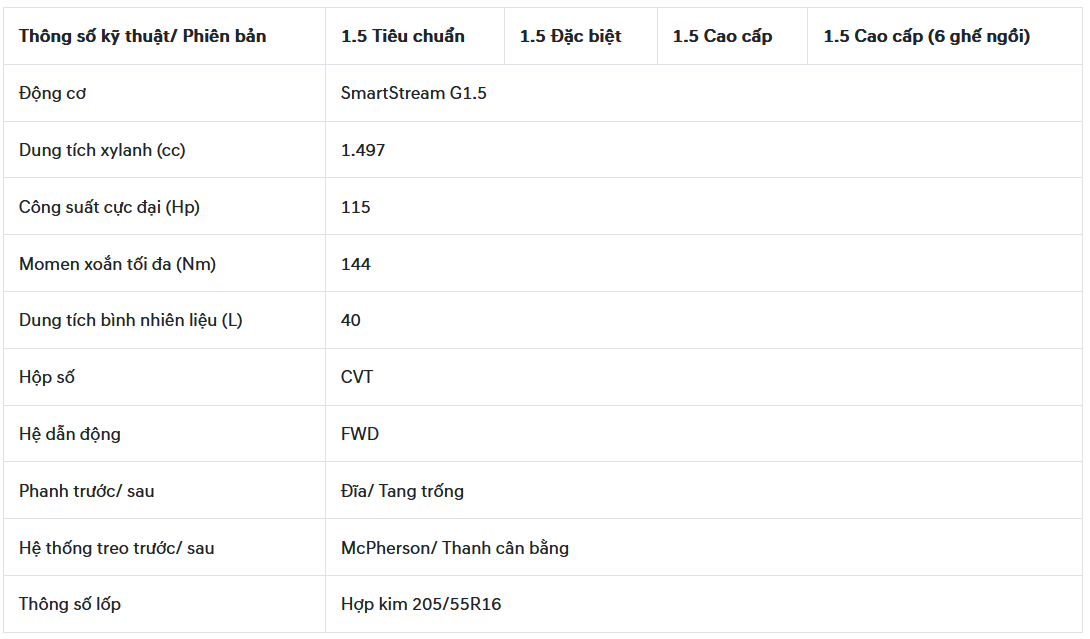Select 'Dung tích xylanh (cc)' label
This screenshot has height=639, width=1090.
click(x=102, y=150)
